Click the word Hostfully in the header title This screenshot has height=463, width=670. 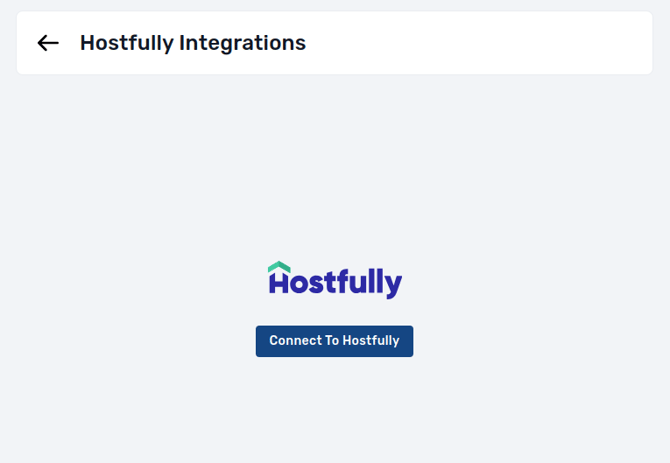(x=127, y=43)
